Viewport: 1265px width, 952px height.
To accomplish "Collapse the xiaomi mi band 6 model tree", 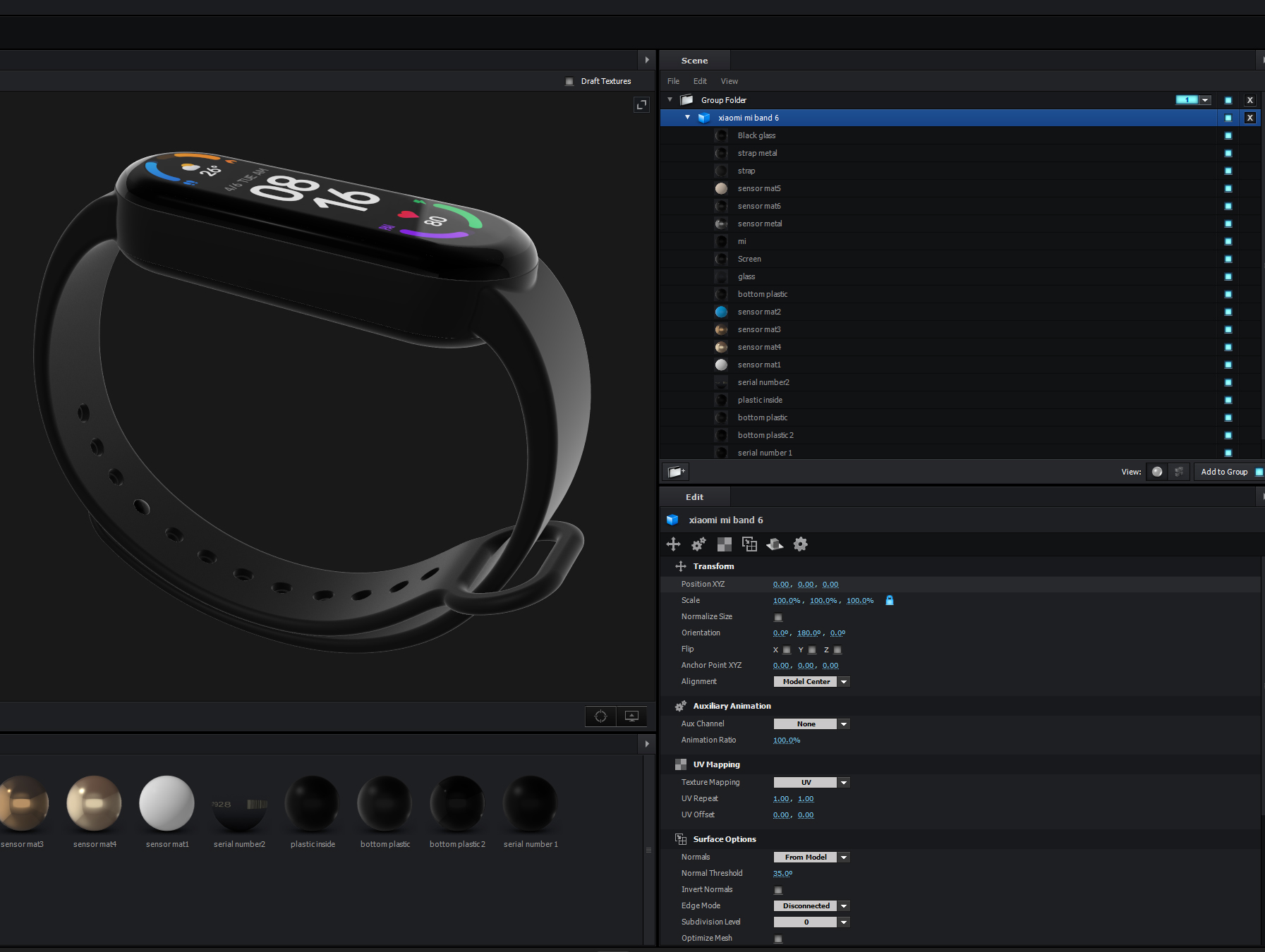I will click(687, 117).
